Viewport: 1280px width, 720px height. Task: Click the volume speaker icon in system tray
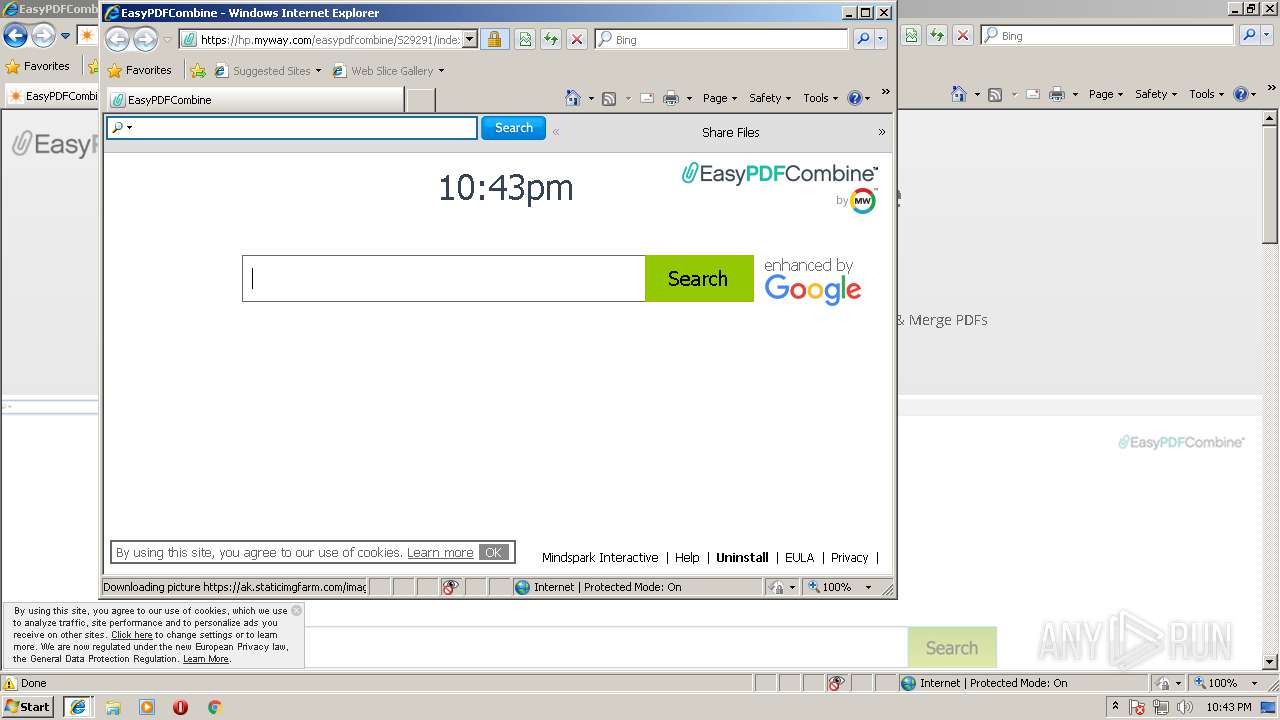pos(1184,707)
